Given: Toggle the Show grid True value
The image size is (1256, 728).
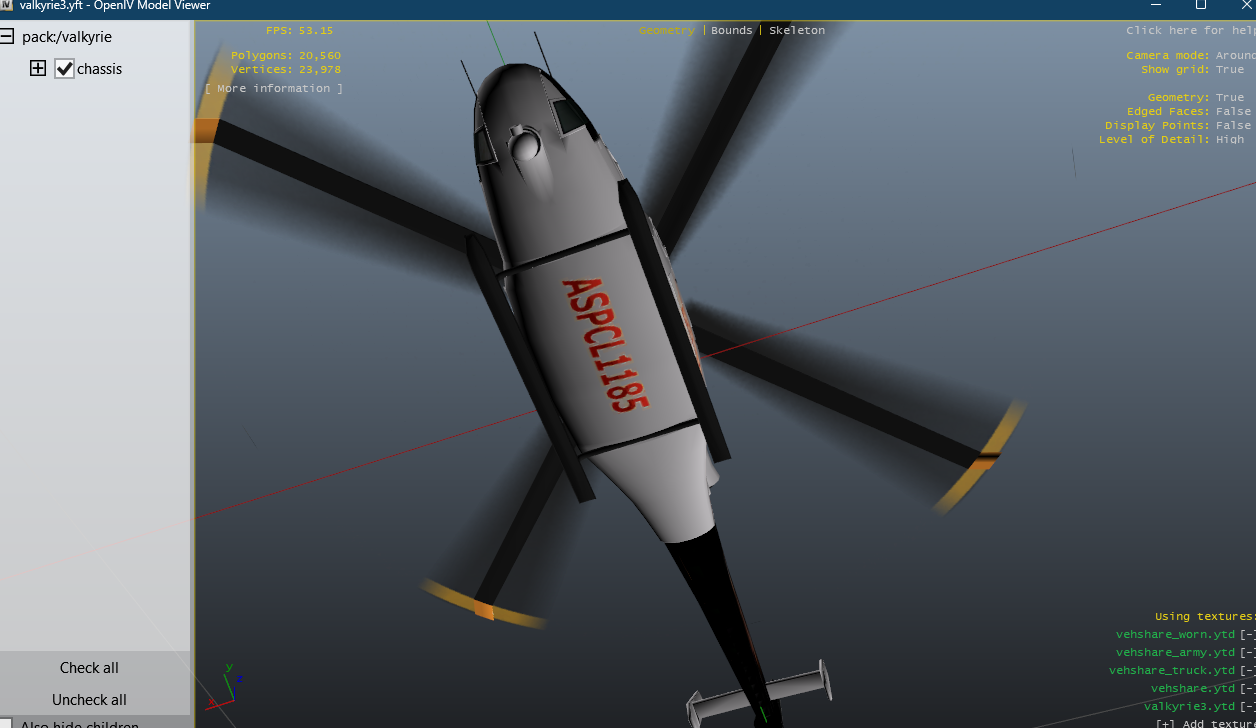Looking at the screenshot, I should point(1230,70).
